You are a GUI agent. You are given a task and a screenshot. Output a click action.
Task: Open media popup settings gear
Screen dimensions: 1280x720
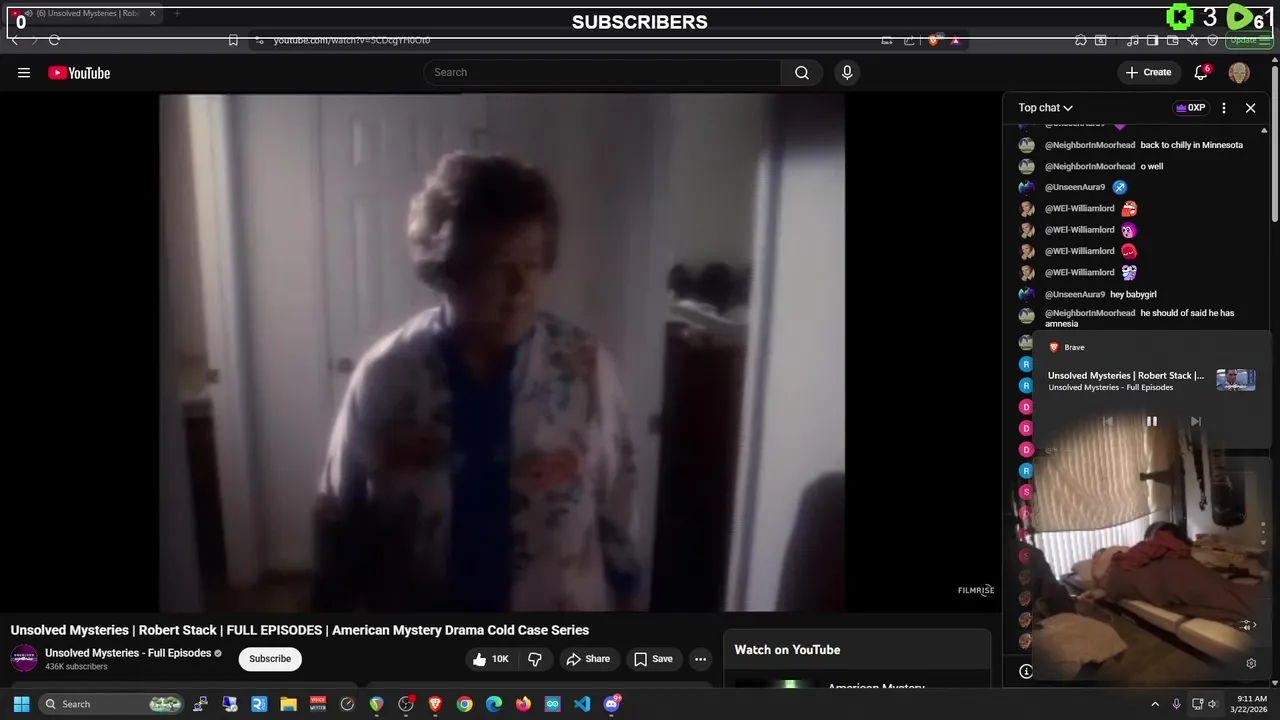[x=1251, y=663]
